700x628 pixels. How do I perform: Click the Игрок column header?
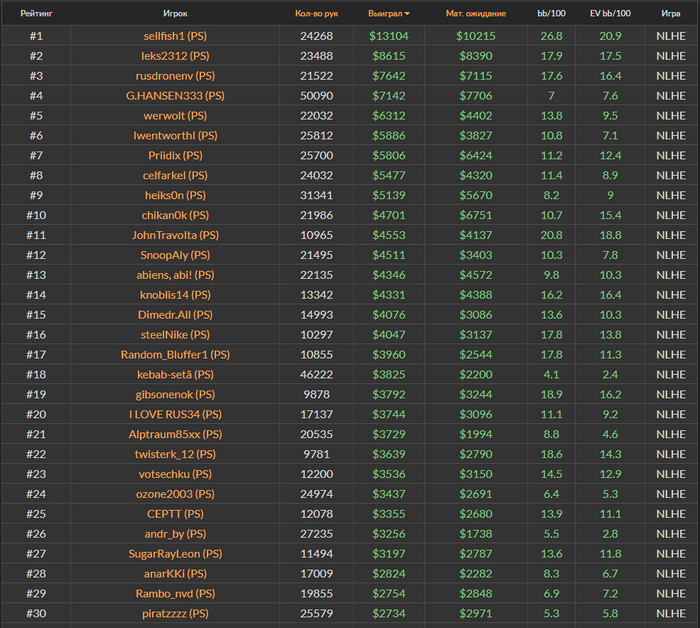pyautogui.click(x=175, y=14)
